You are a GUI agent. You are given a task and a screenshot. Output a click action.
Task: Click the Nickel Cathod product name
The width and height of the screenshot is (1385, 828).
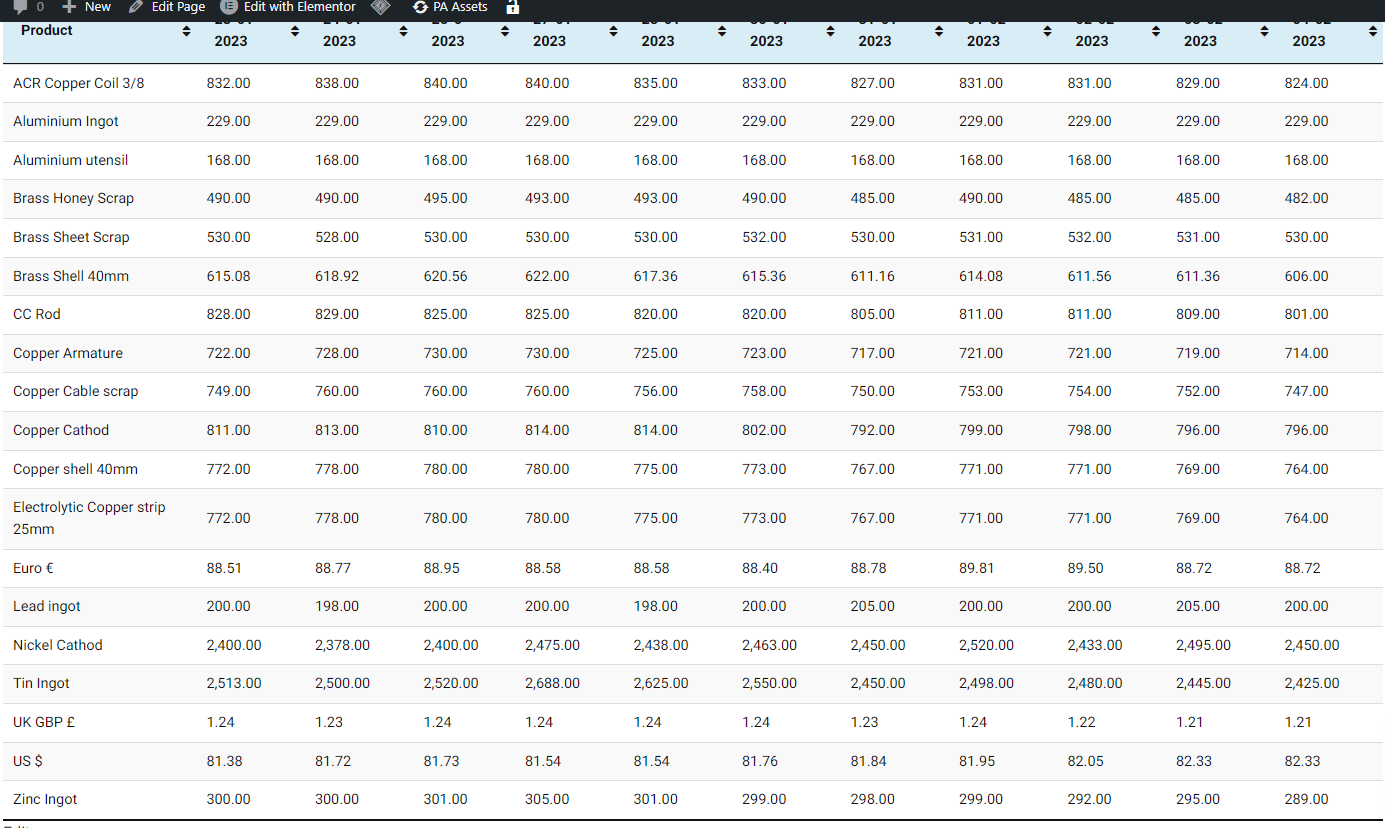[58, 645]
